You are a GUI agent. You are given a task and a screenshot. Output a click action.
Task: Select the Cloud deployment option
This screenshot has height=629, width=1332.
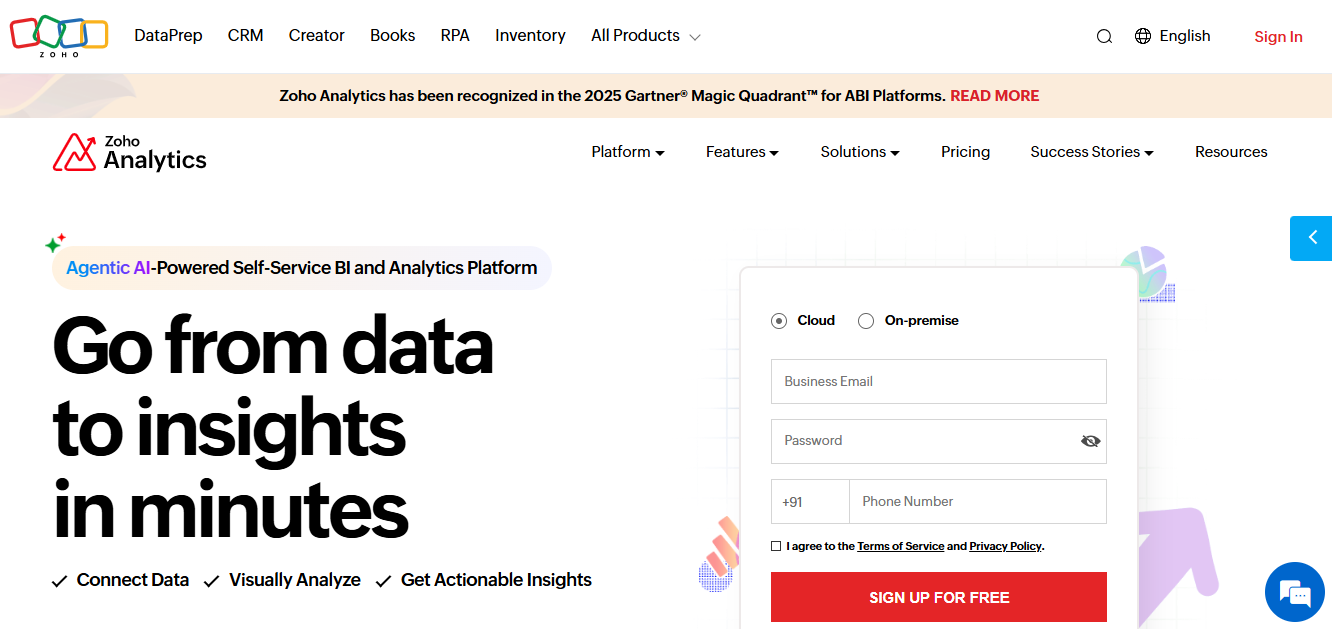pyautogui.click(x=778, y=320)
